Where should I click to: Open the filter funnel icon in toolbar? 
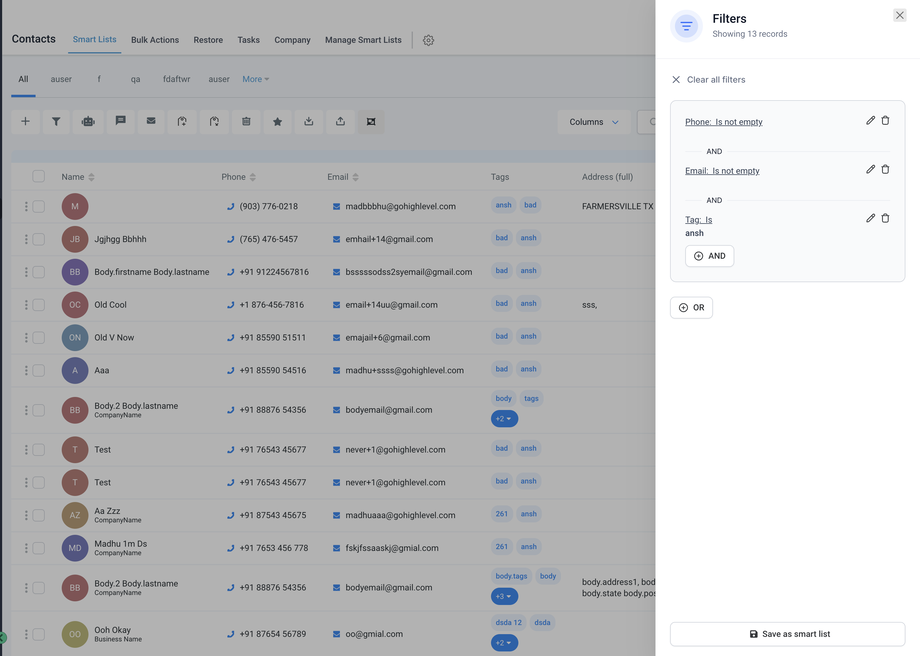[x=56, y=122]
